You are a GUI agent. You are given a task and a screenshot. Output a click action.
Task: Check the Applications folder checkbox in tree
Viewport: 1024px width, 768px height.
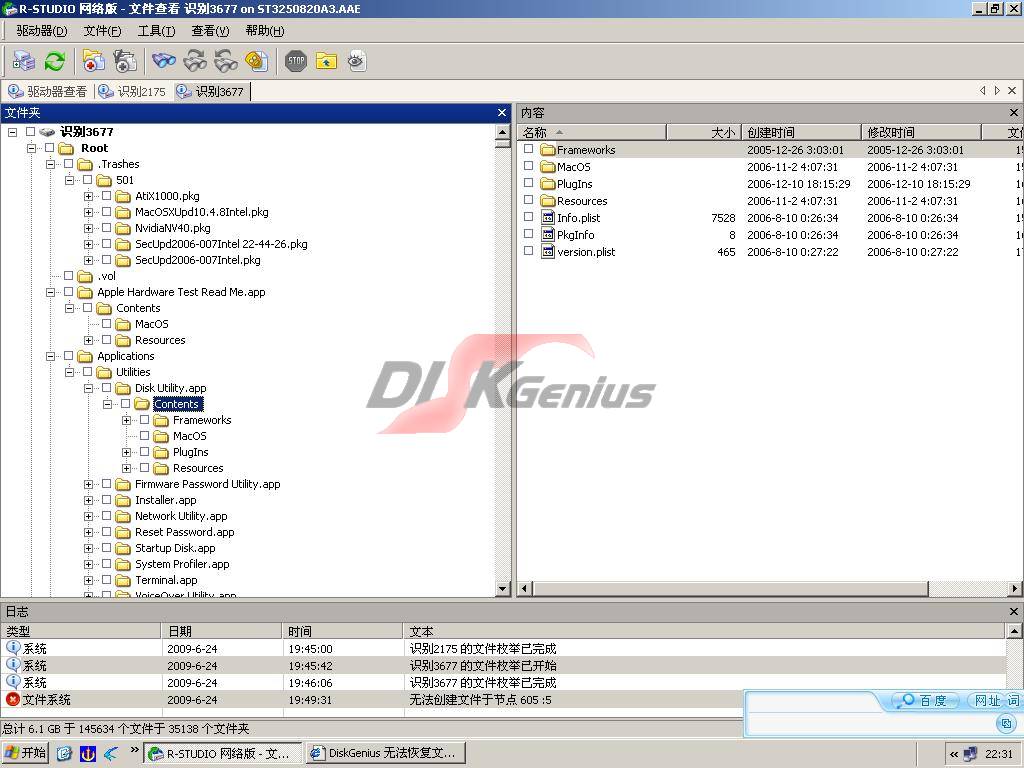[69, 355]
